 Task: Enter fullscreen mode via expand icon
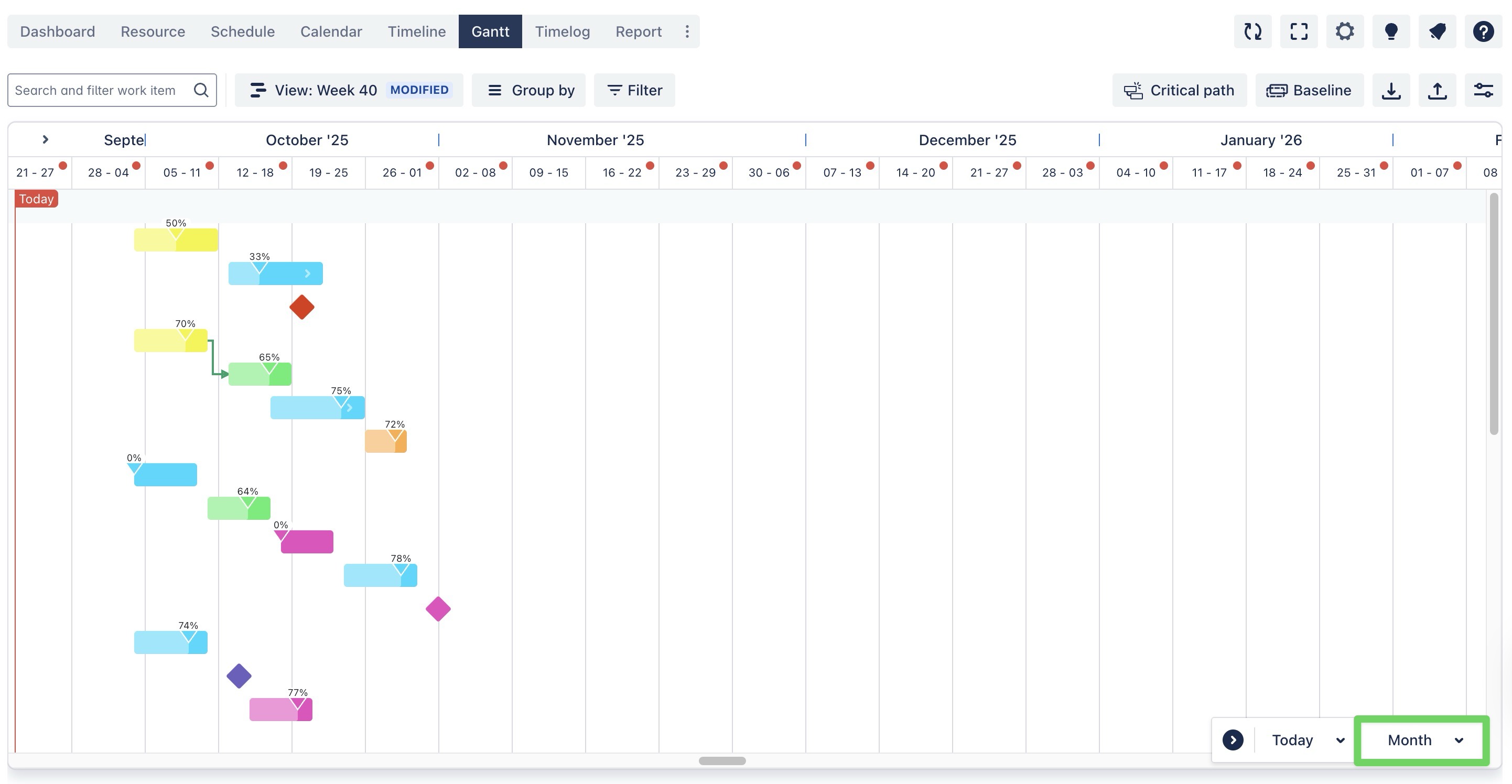(1298, 31)
